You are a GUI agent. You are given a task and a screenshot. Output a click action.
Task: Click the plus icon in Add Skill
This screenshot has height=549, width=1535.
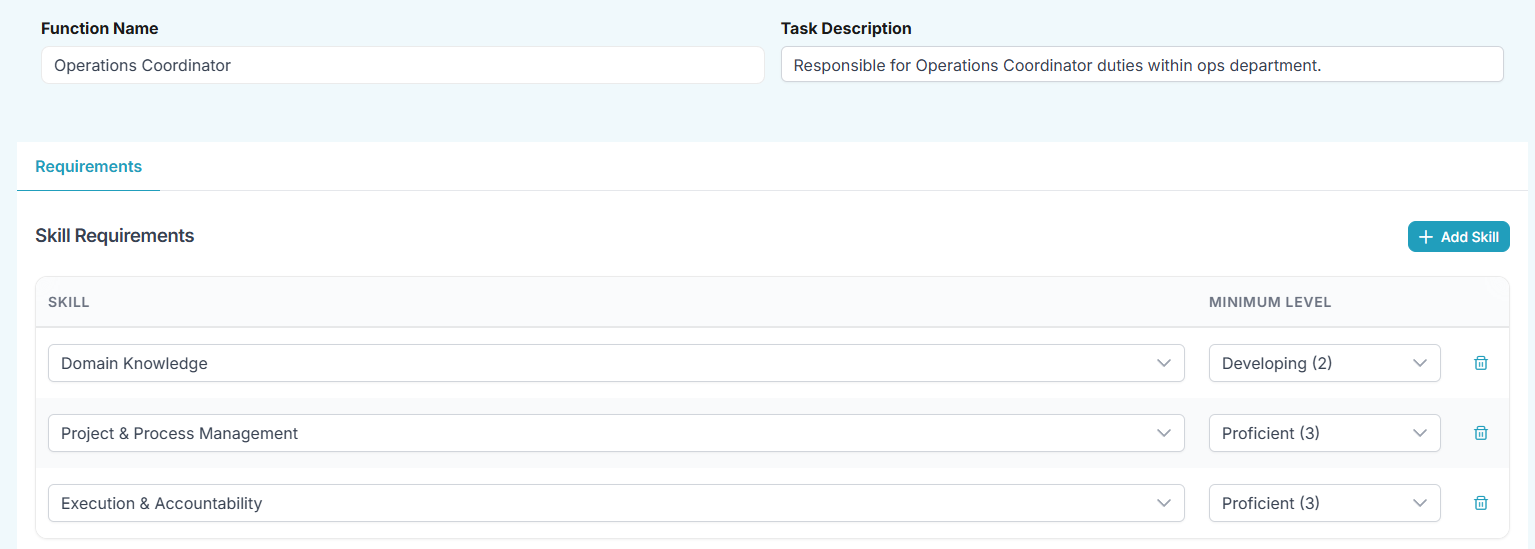(x=1426, y=237)
